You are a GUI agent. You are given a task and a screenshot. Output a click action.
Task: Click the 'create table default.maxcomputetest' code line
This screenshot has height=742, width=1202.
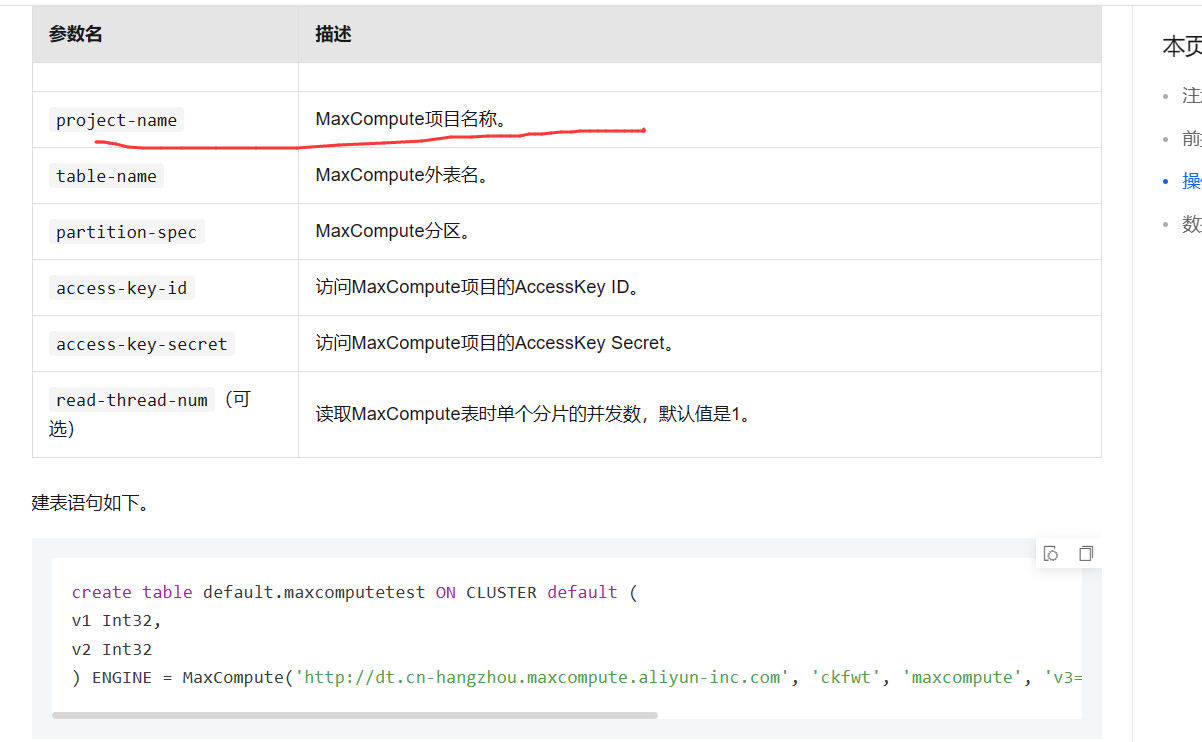pyautogui.click(x=354, y=592)
